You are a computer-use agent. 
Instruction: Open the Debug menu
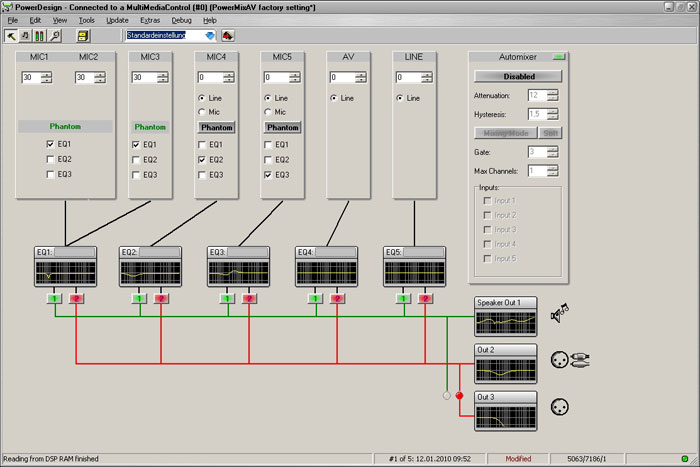181,20
